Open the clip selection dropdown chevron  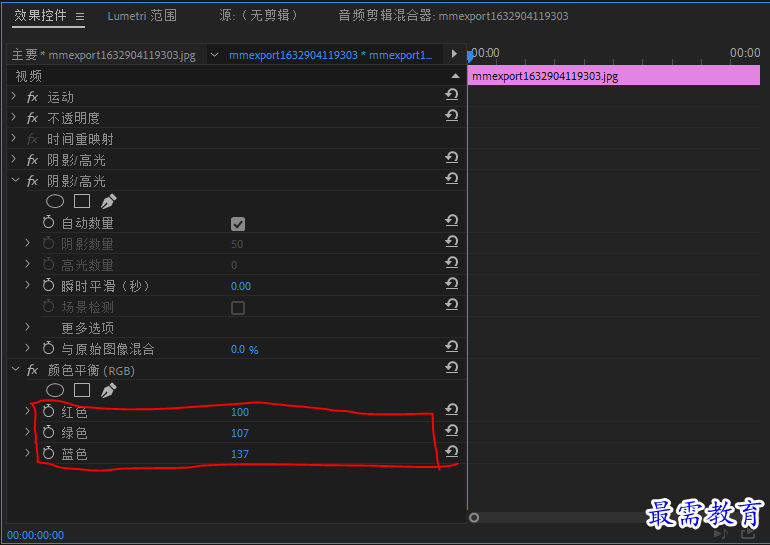coord(214,55)
